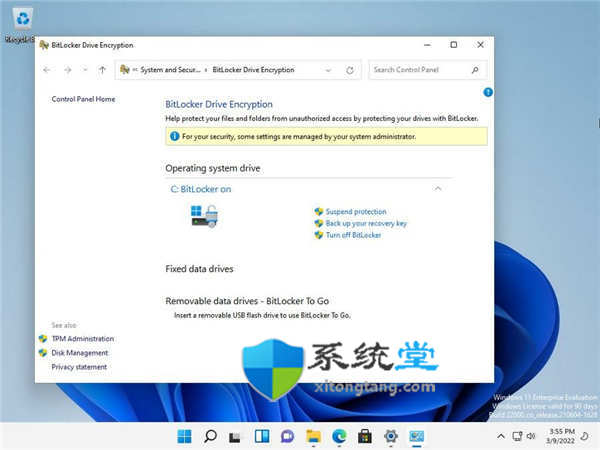Screen dimensions: 600x450
Task: Open Control Panel Home link
Action: (x=83, y=99)
